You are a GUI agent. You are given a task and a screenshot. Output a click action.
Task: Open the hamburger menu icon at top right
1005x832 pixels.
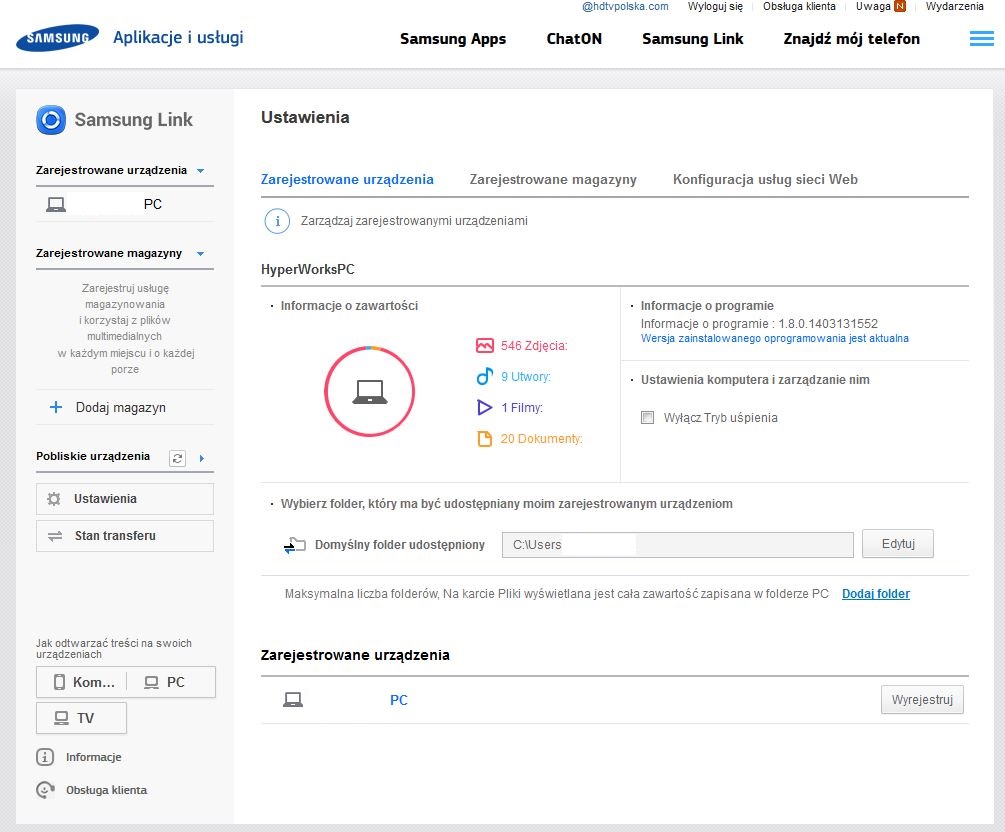(980, 39)
